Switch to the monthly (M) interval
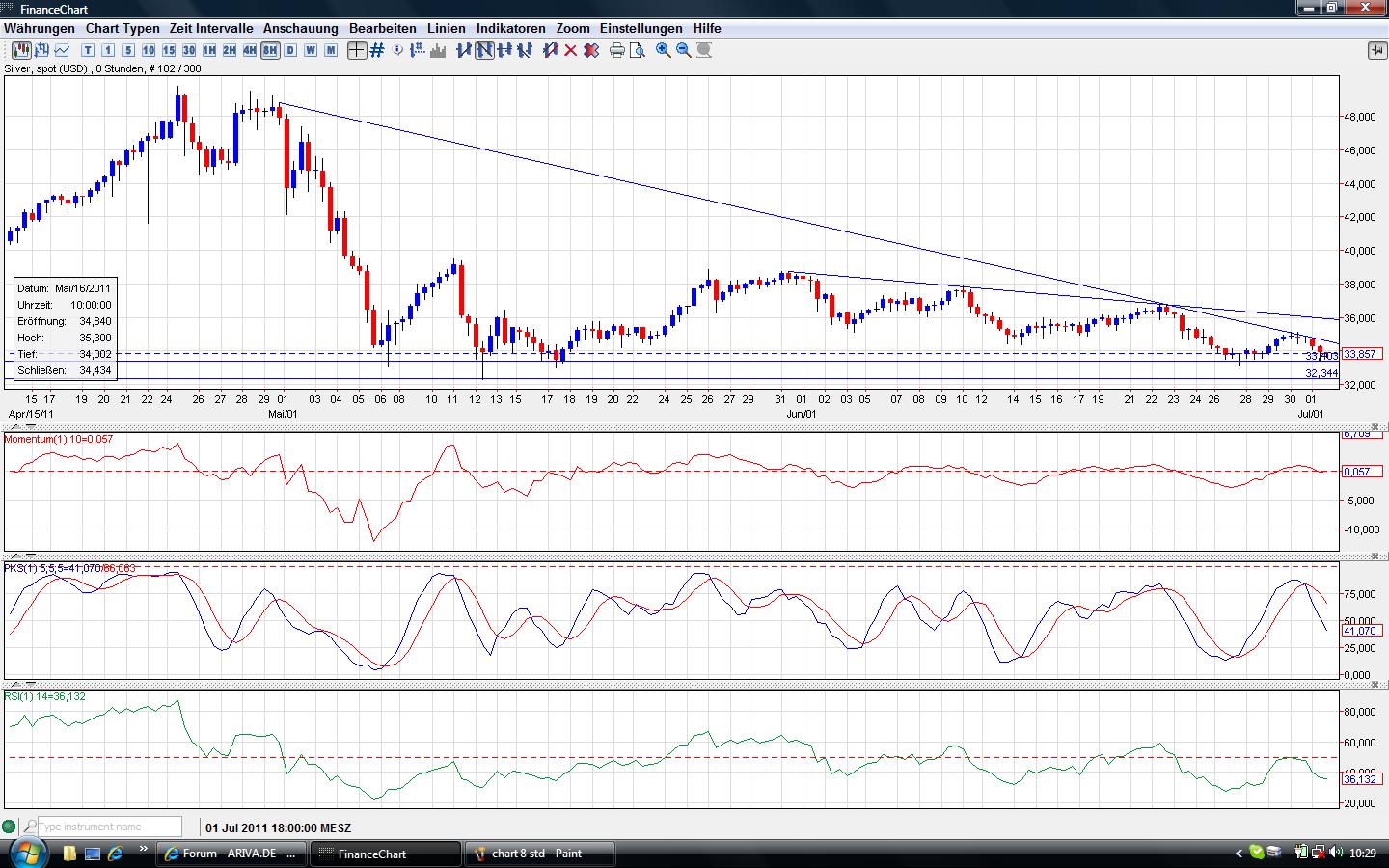 331,50
